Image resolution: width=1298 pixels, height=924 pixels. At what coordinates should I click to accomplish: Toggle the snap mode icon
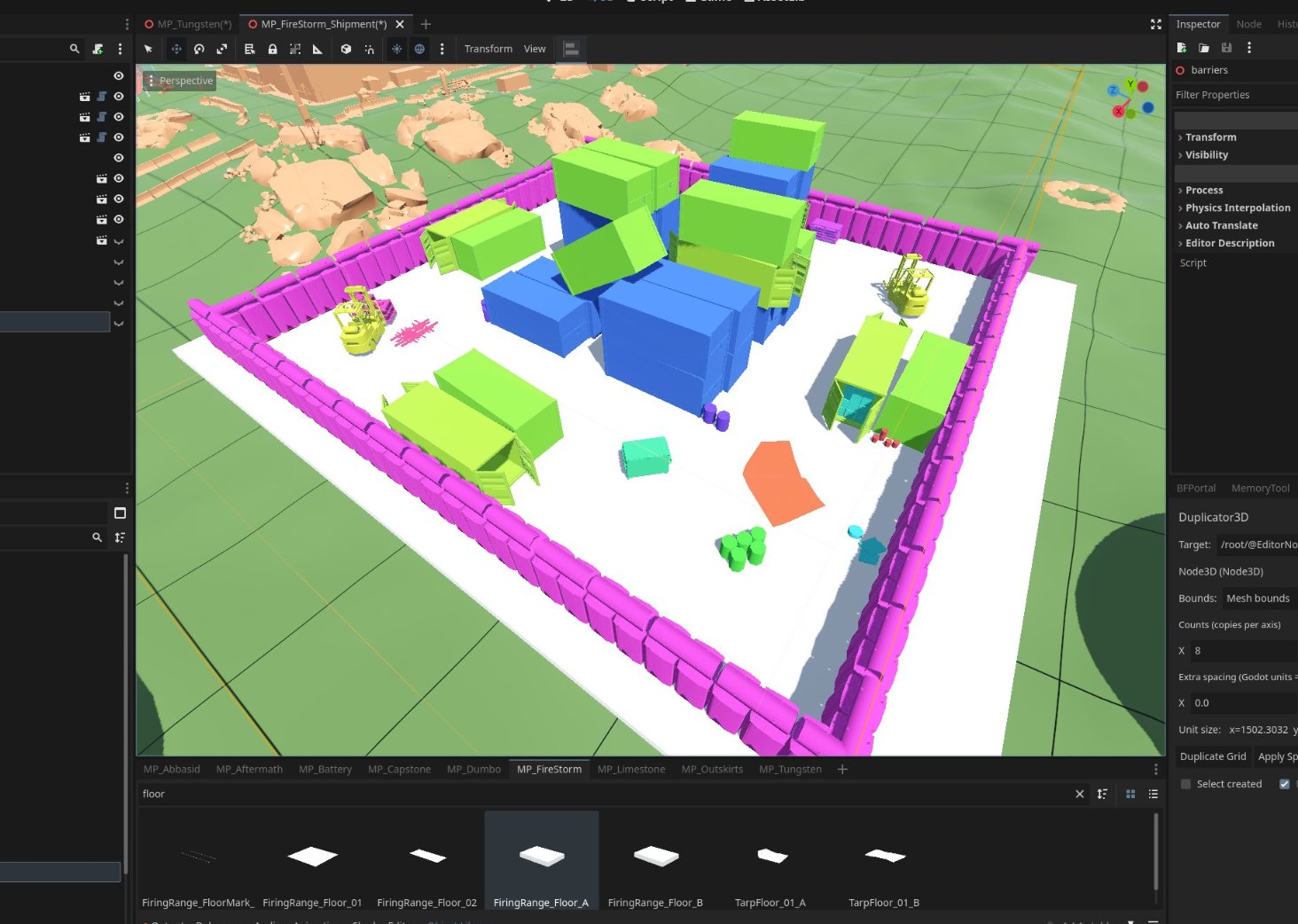[x=369, y=49]
